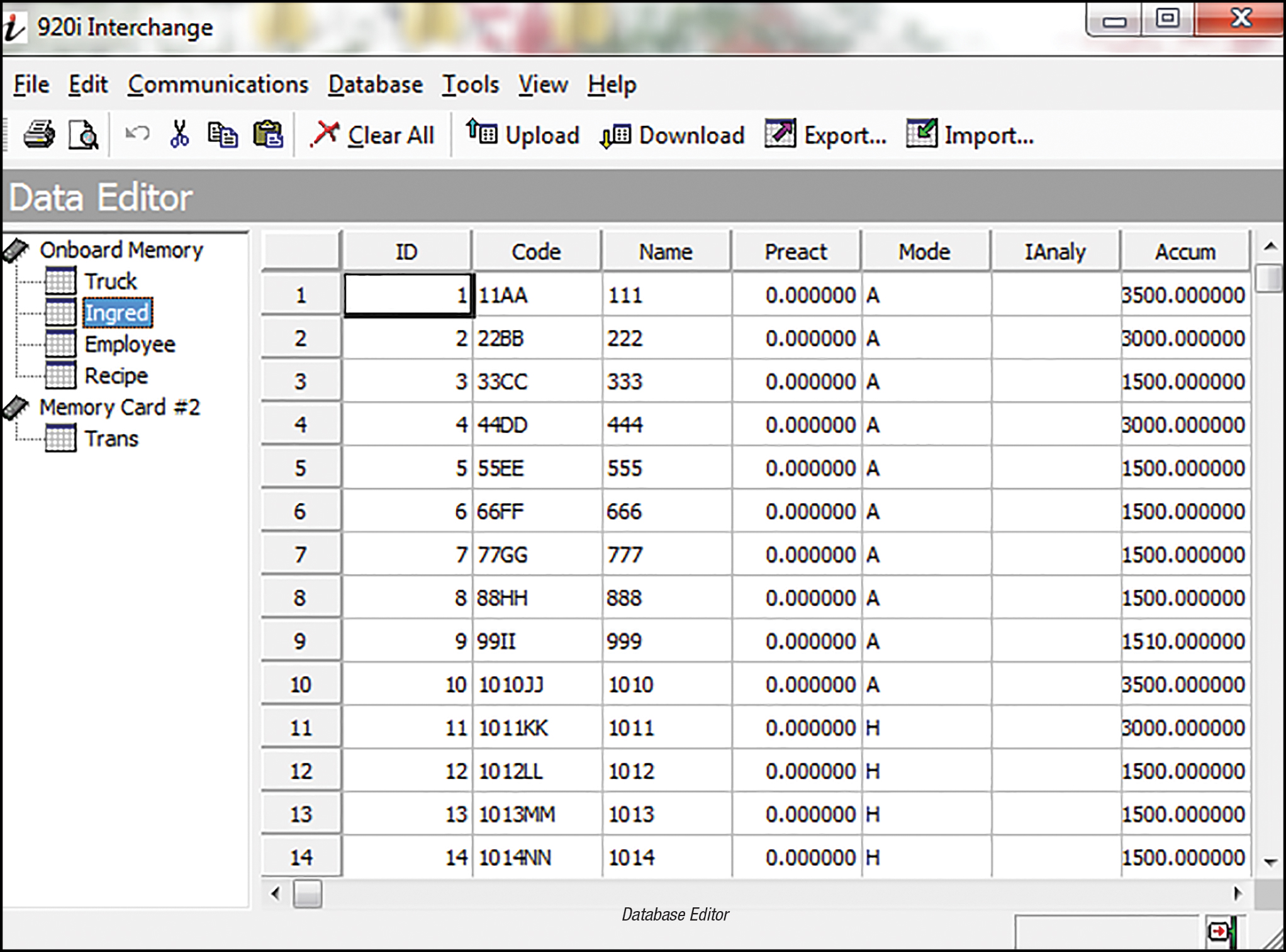Select the Recipe table node
1286x952 pixels.
116,376
